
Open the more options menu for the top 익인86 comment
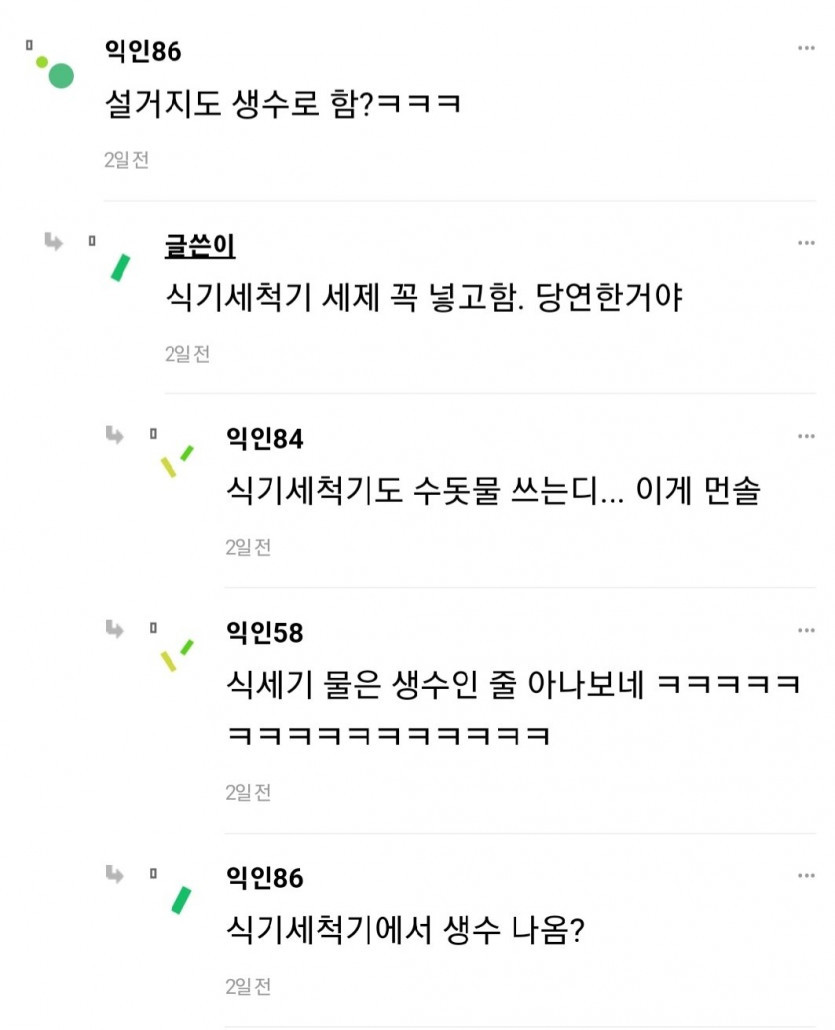click(806, 49)
